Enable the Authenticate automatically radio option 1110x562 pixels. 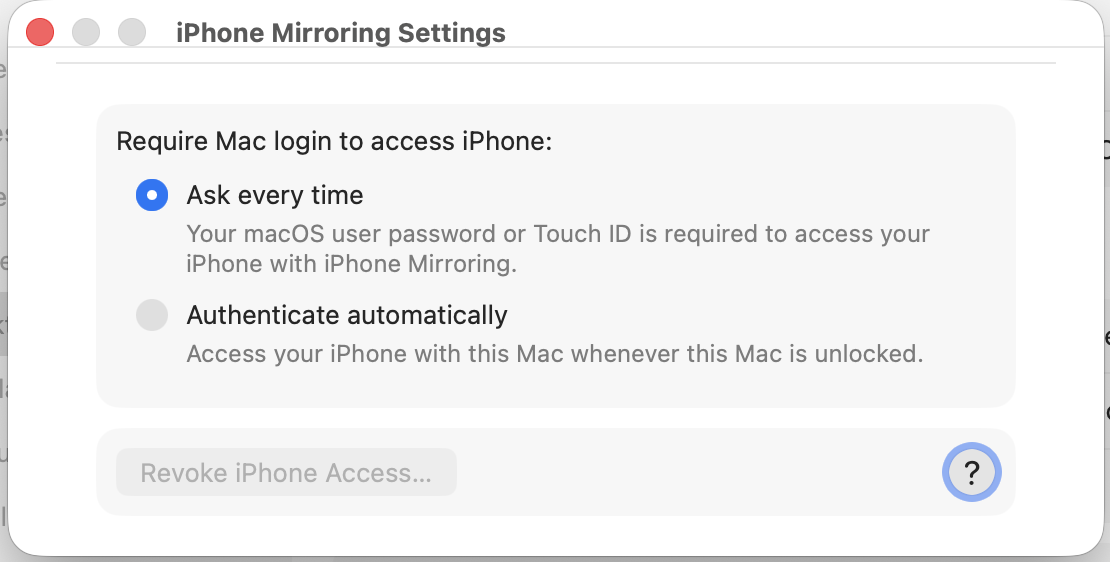(152, 316)
